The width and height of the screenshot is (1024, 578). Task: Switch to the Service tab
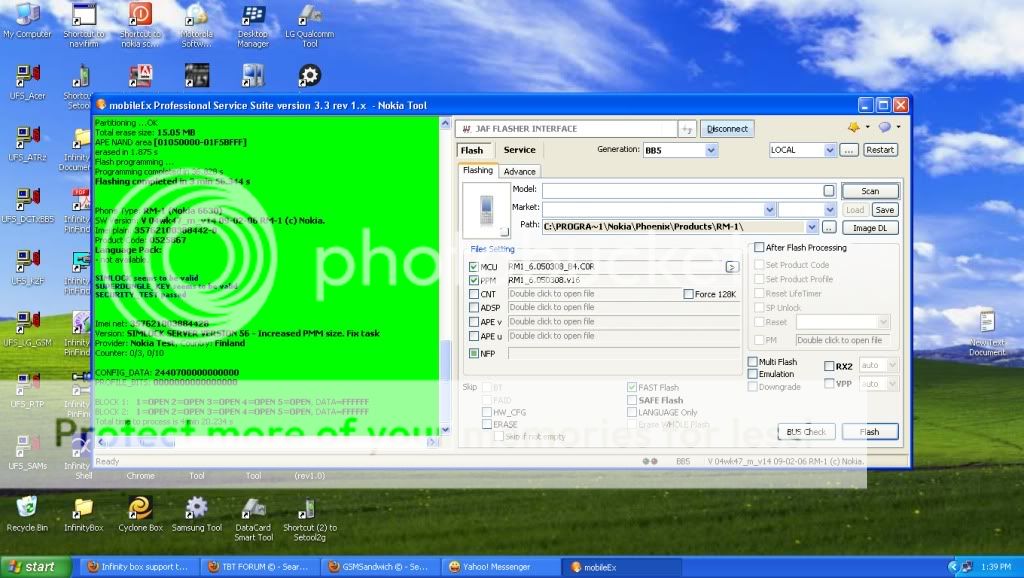[x=519, y=150]
